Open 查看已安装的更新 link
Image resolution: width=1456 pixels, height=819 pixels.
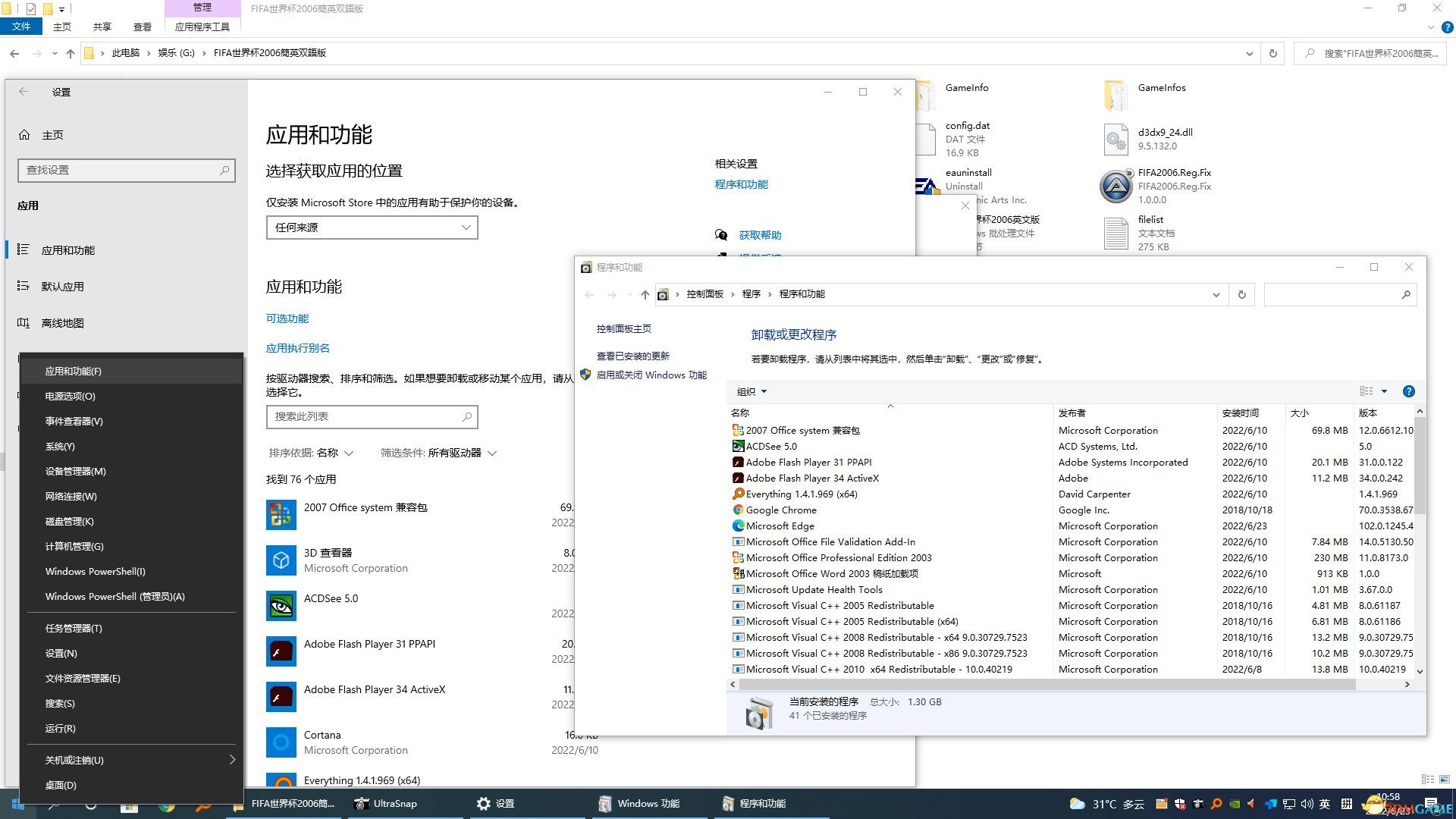tap(632, 356)
